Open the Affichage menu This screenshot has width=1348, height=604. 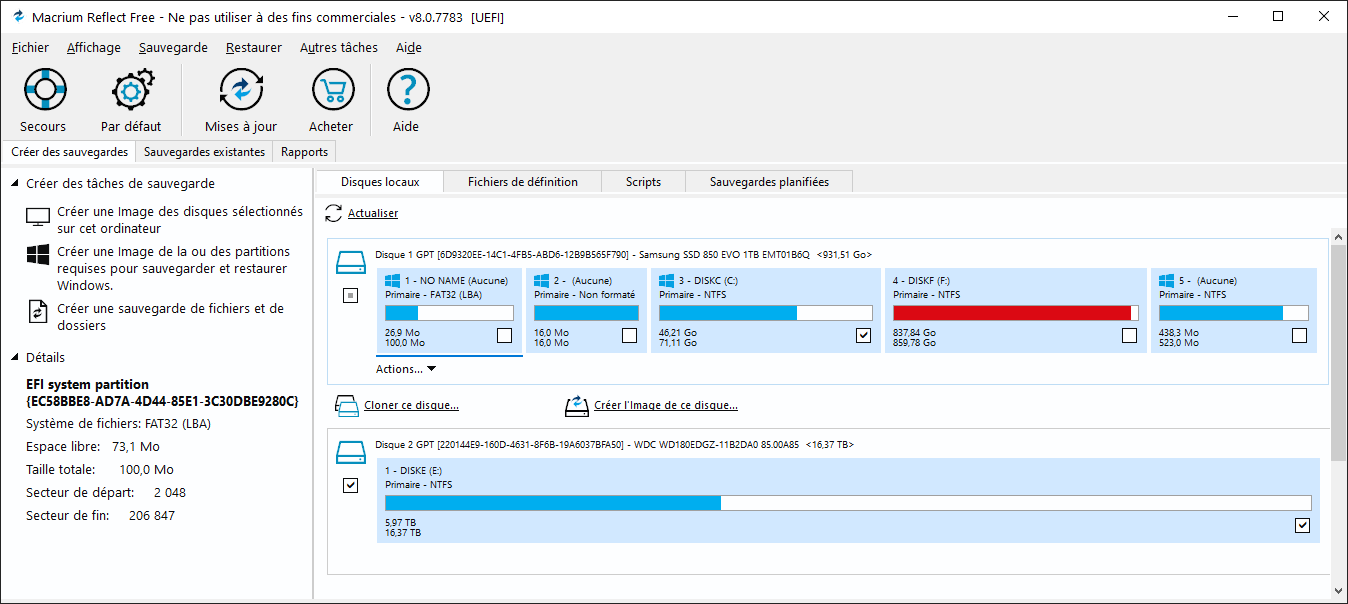pos(94,47)
